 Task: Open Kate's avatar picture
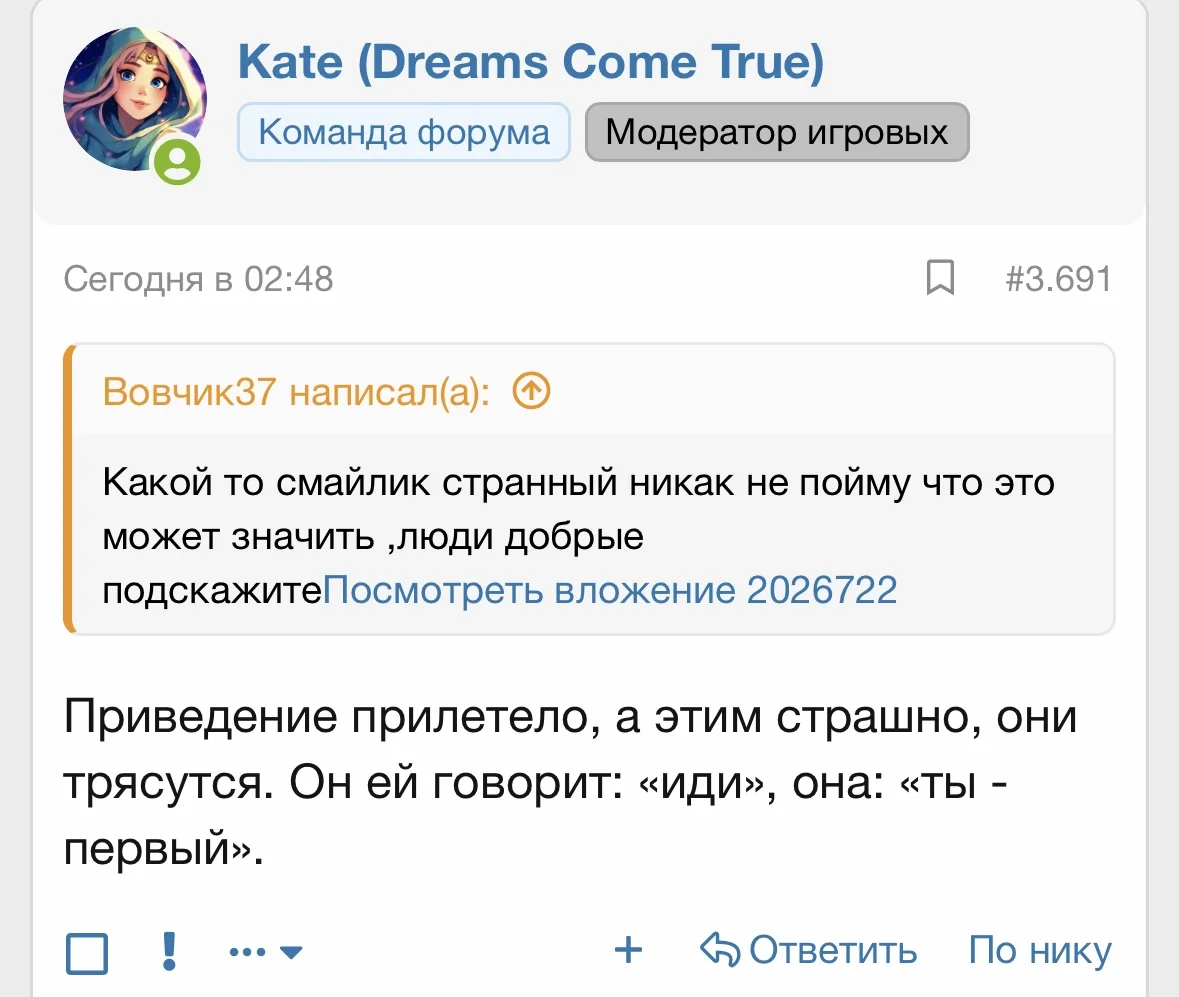132,100
